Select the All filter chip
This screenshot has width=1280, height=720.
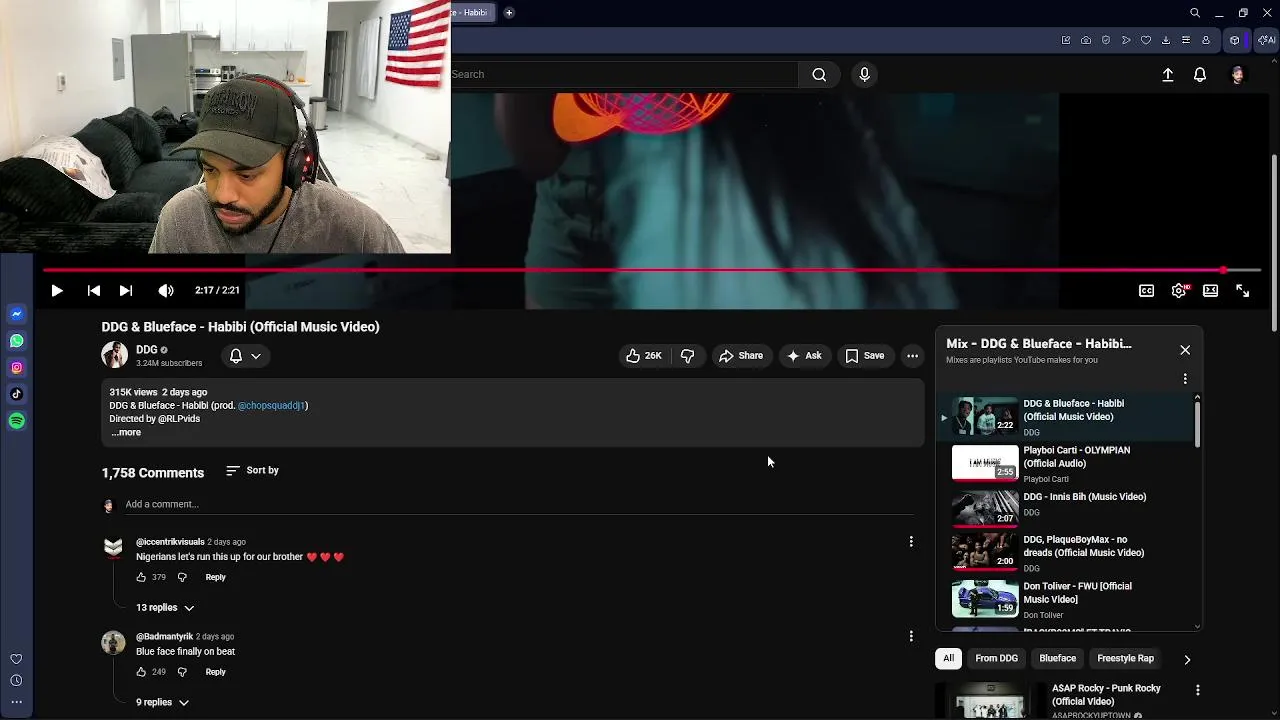click(948, 659)
